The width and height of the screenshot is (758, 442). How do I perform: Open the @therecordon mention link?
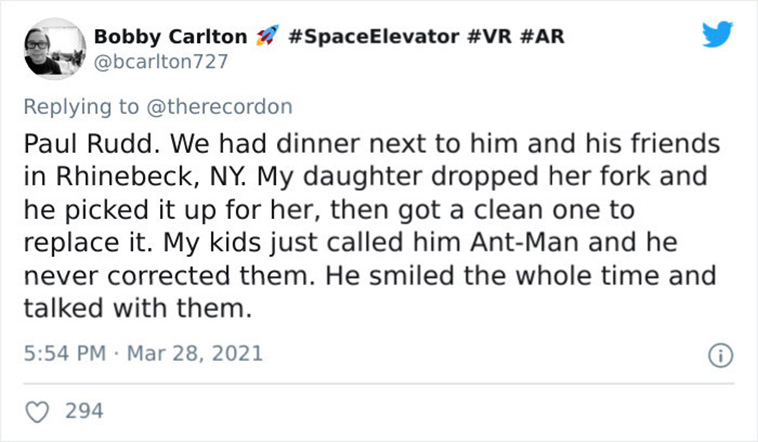click(219, 106)
